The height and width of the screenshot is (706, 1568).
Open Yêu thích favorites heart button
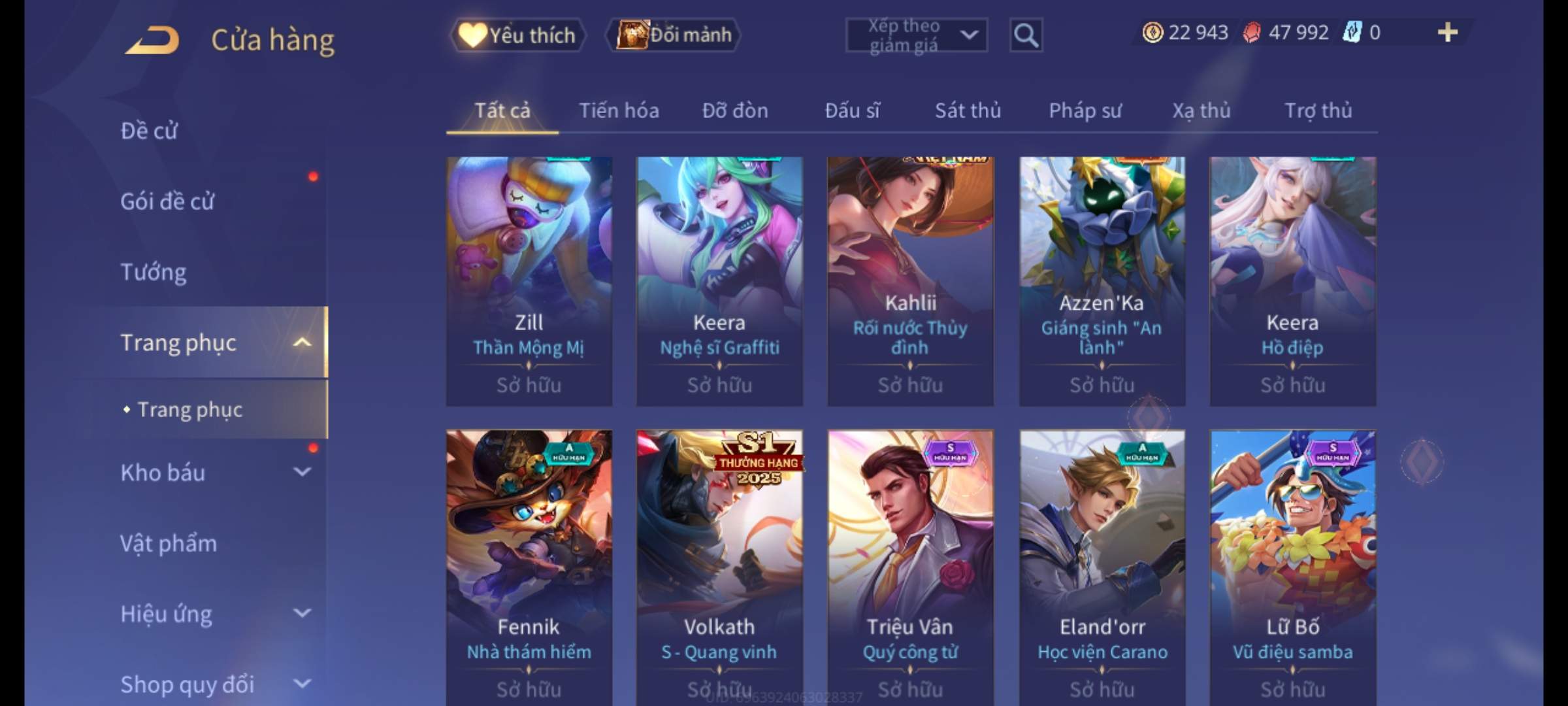point(517,35)
